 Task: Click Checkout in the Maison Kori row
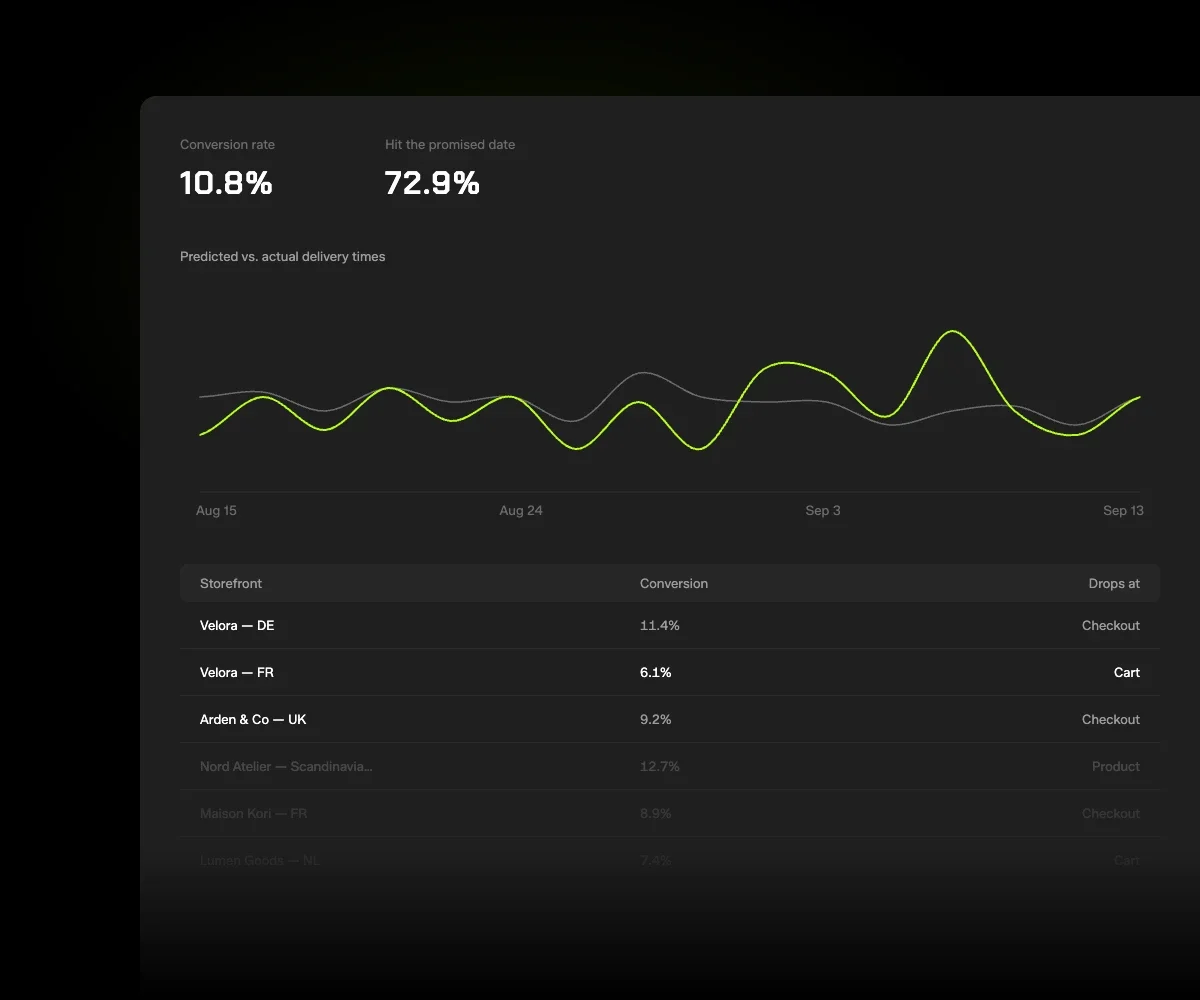pos(1111,814)
